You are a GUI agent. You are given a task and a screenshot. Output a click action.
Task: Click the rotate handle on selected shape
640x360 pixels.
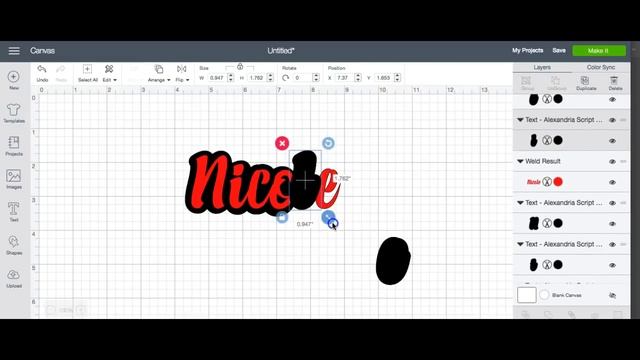click(328, 143)
